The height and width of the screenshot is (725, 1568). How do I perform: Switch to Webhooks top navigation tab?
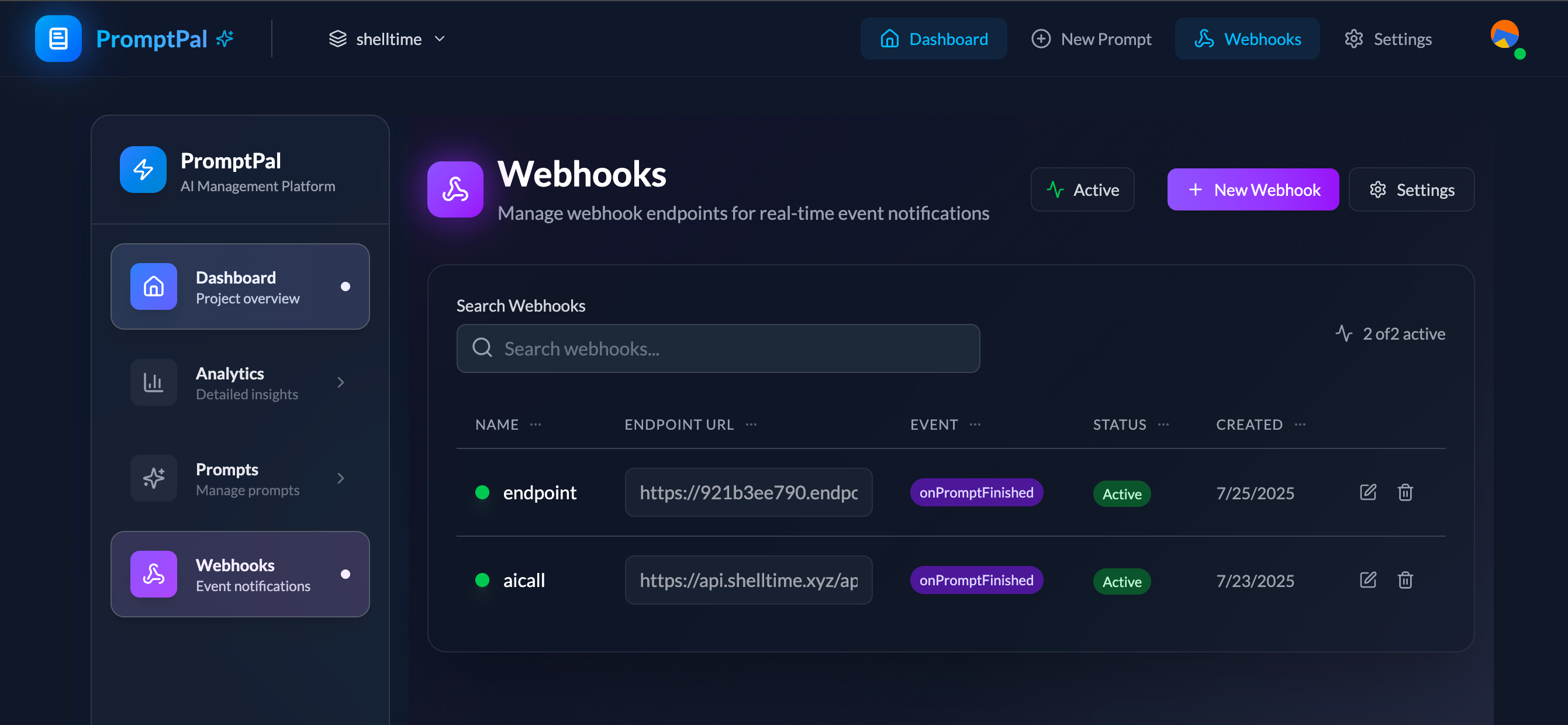1247,39
